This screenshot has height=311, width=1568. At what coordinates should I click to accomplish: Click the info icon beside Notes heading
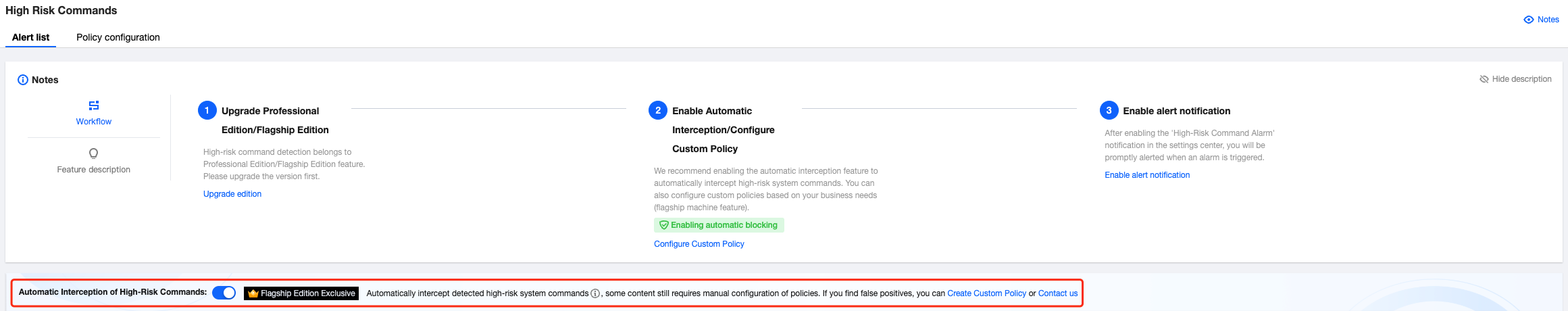23,80
